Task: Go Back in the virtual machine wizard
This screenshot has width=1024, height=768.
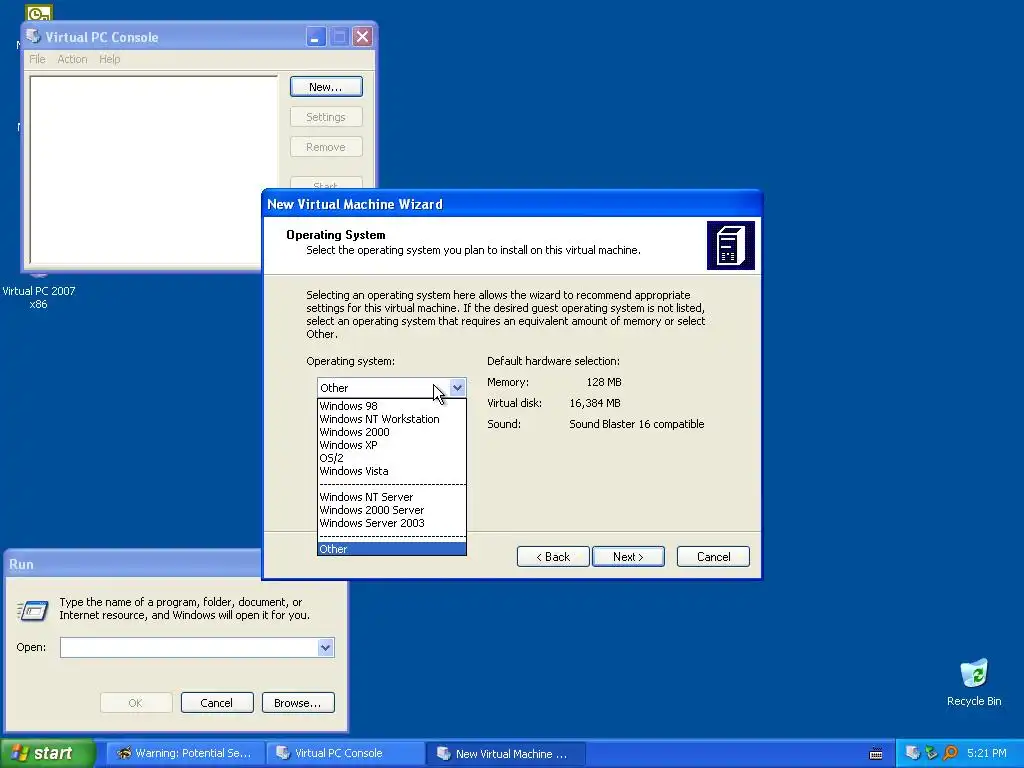Action: click(553, 557)
